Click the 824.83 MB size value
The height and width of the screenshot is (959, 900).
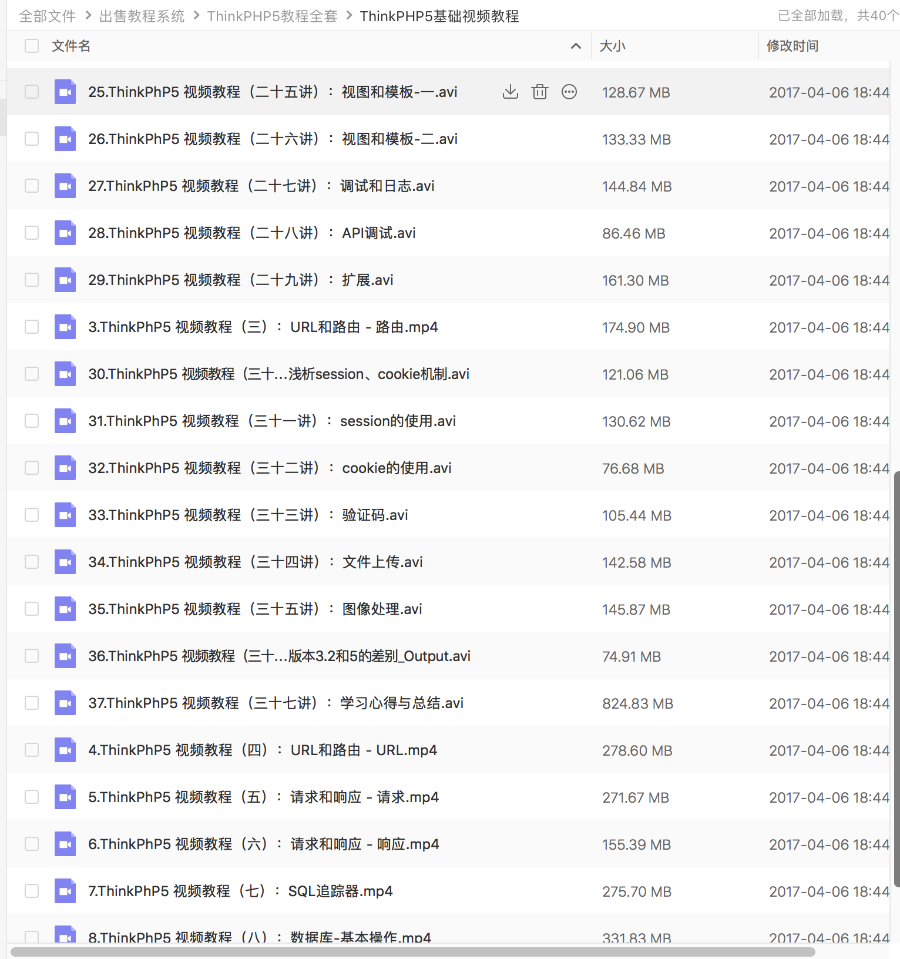637,704
